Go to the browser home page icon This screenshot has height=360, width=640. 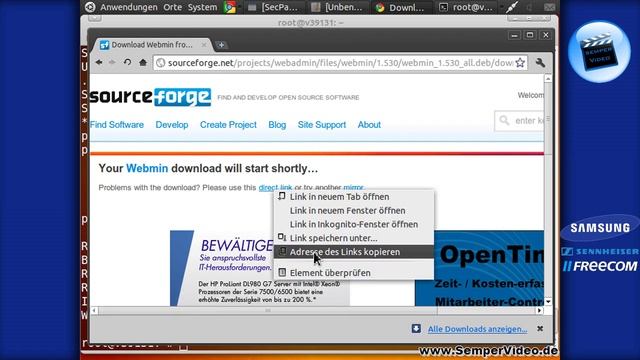142,62
